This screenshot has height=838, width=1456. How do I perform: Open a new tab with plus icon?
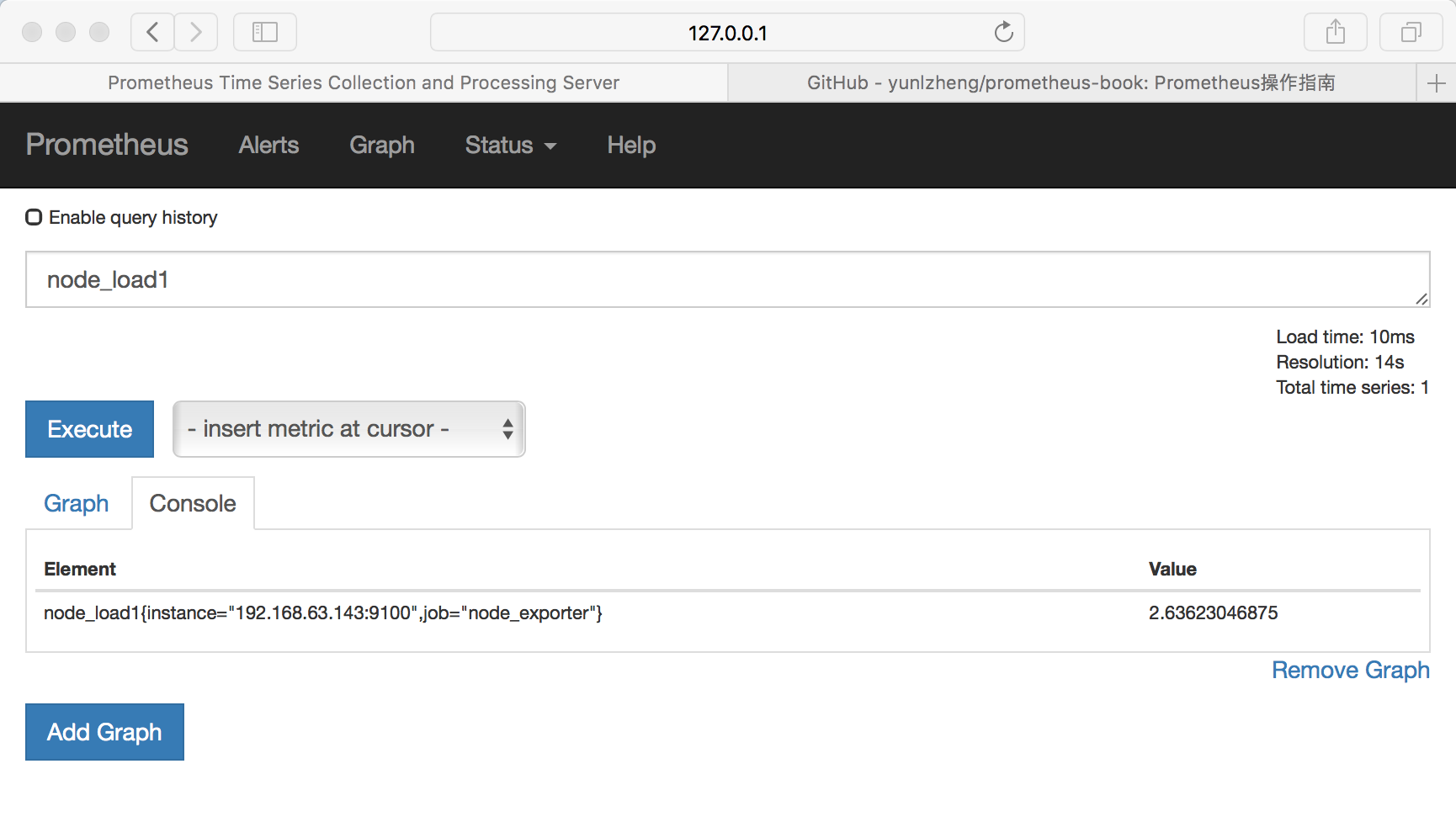(1437, 82)
